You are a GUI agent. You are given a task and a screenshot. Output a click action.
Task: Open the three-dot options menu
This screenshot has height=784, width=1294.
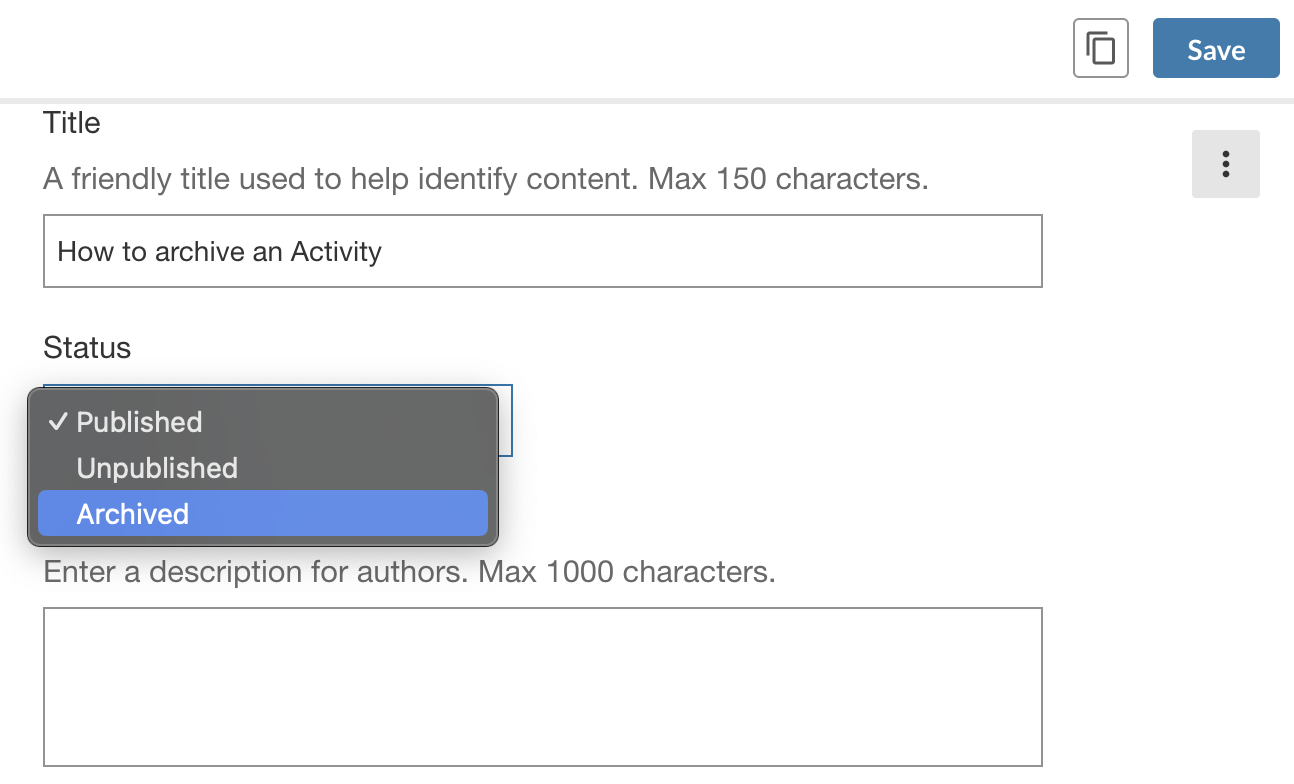pos(1226,164)
